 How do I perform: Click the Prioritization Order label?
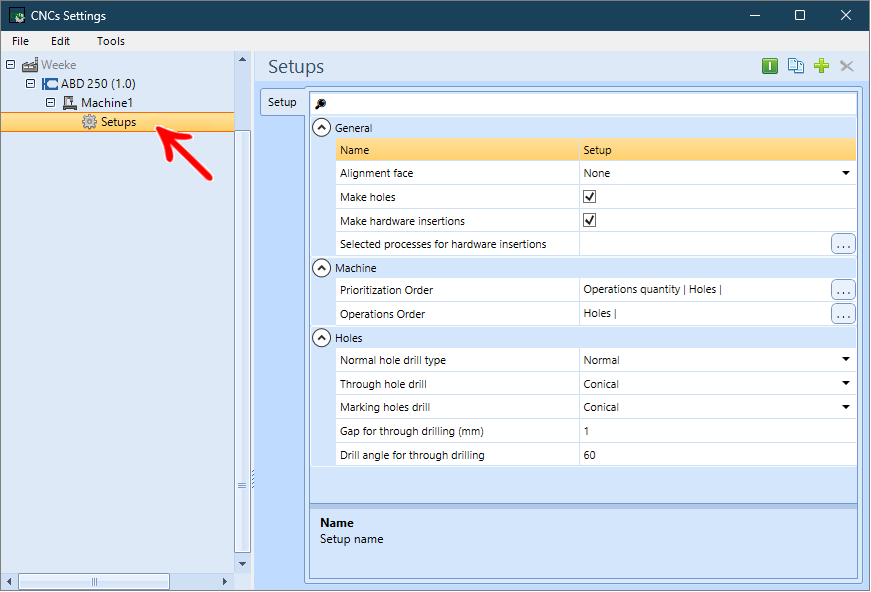387,290
